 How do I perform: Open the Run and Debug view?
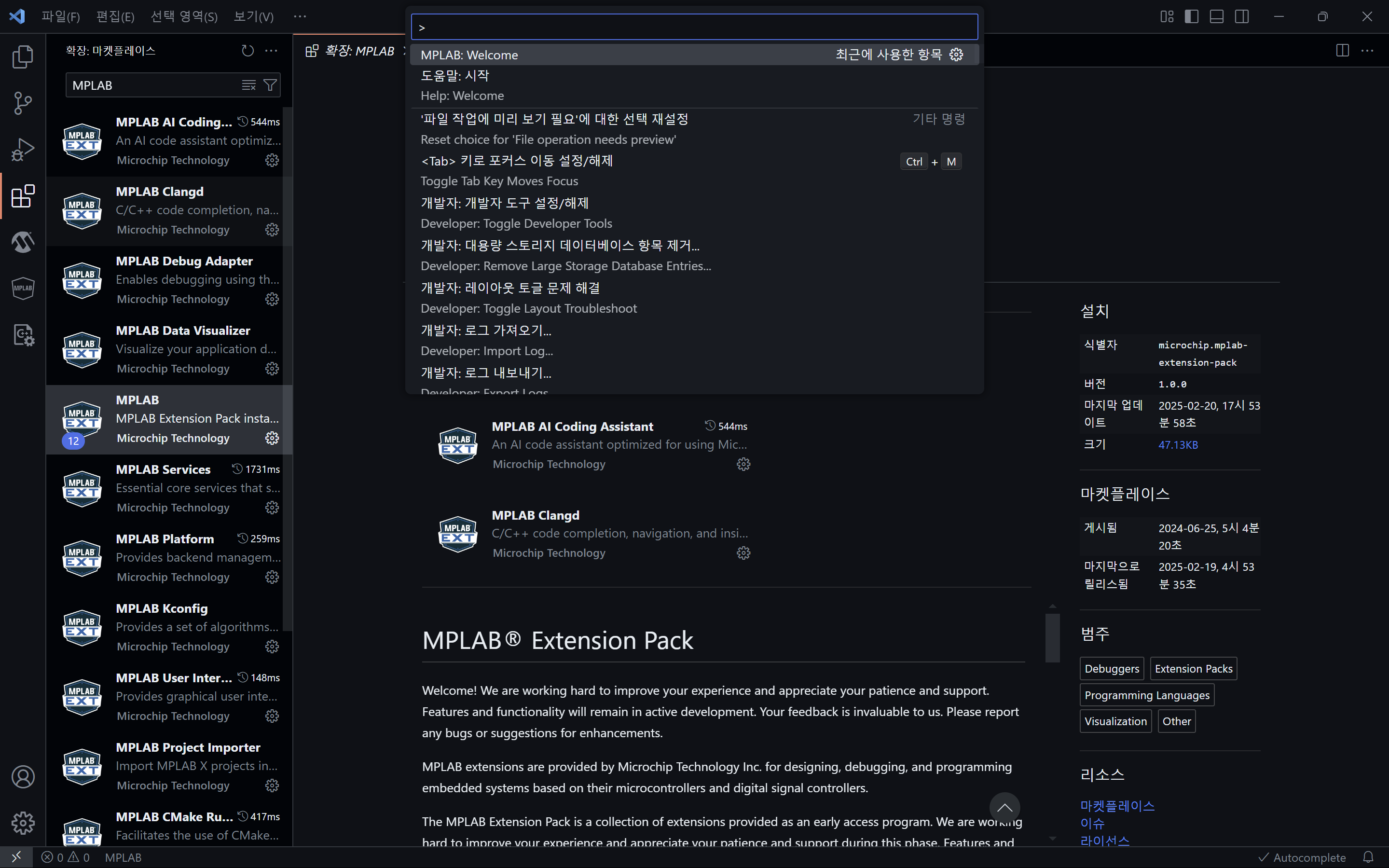(23, 149)
